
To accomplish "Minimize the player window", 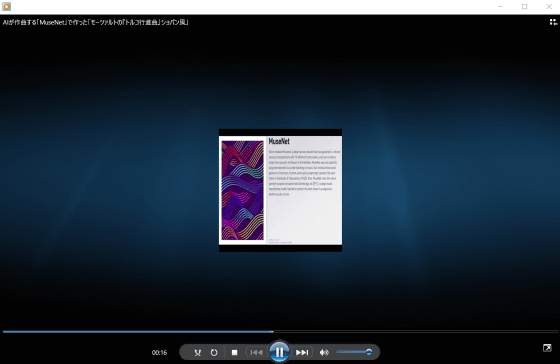I will pos(500,6).
